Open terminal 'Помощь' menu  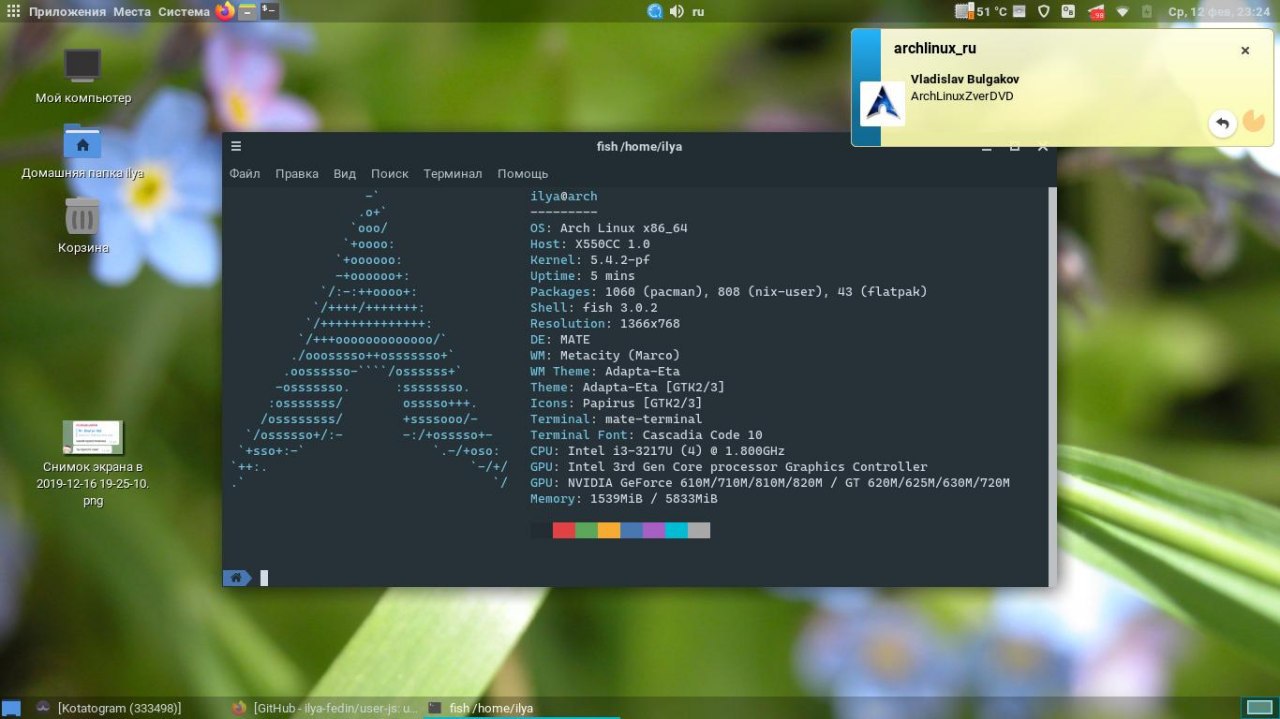pyautogui.click(x=523, y=173)
